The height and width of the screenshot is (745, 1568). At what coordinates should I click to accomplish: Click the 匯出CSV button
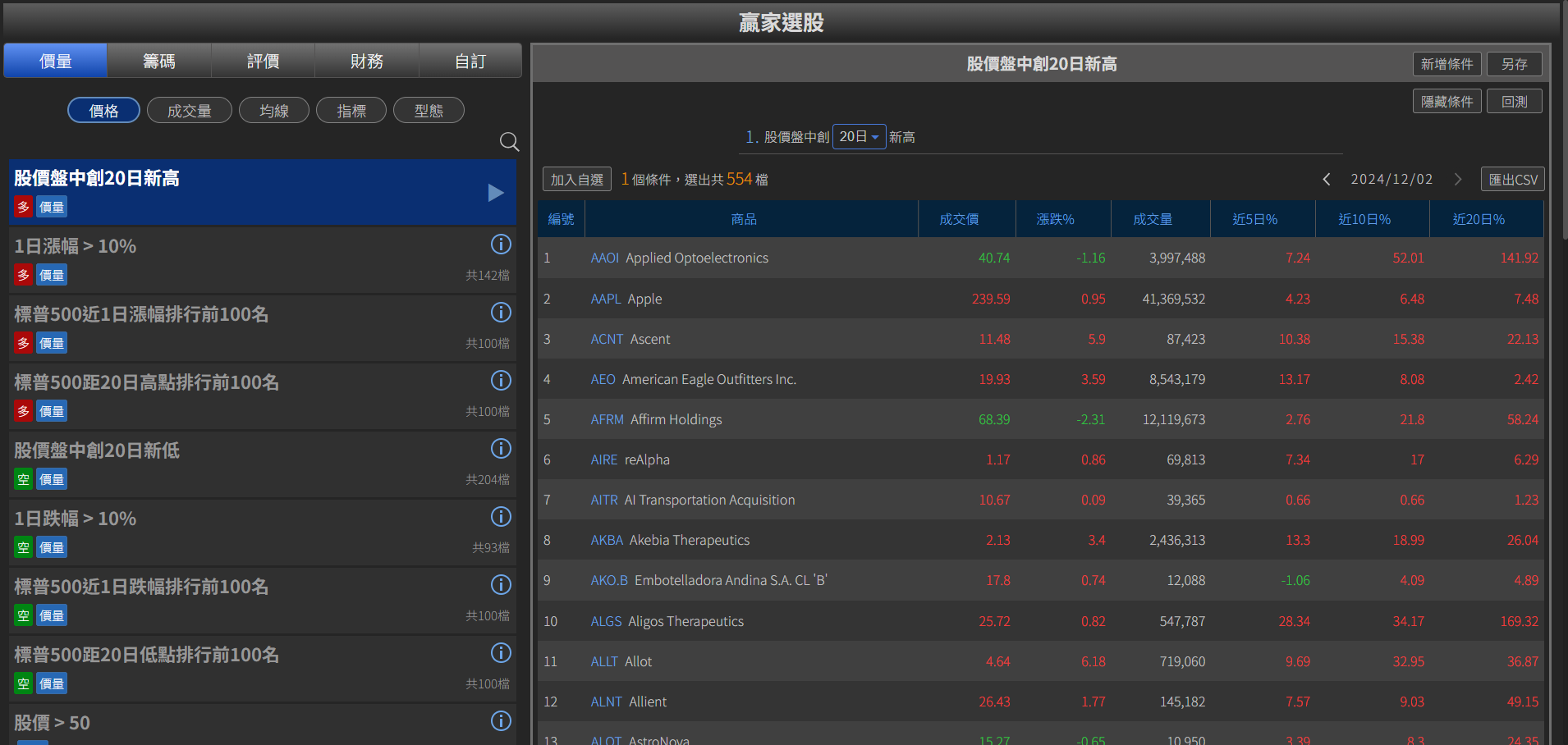1512,180
